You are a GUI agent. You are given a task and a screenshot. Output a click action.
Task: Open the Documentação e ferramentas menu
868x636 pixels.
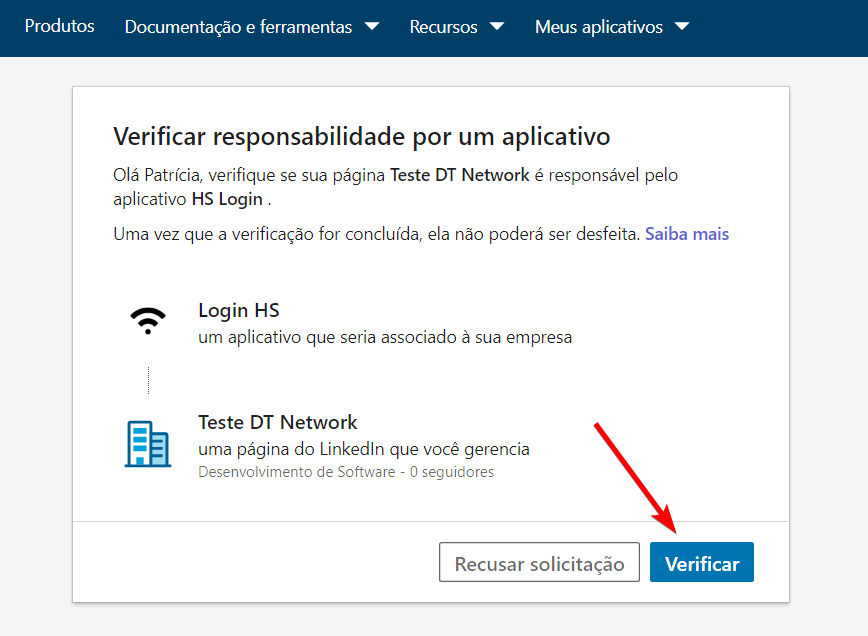click(x=238, y=27)
